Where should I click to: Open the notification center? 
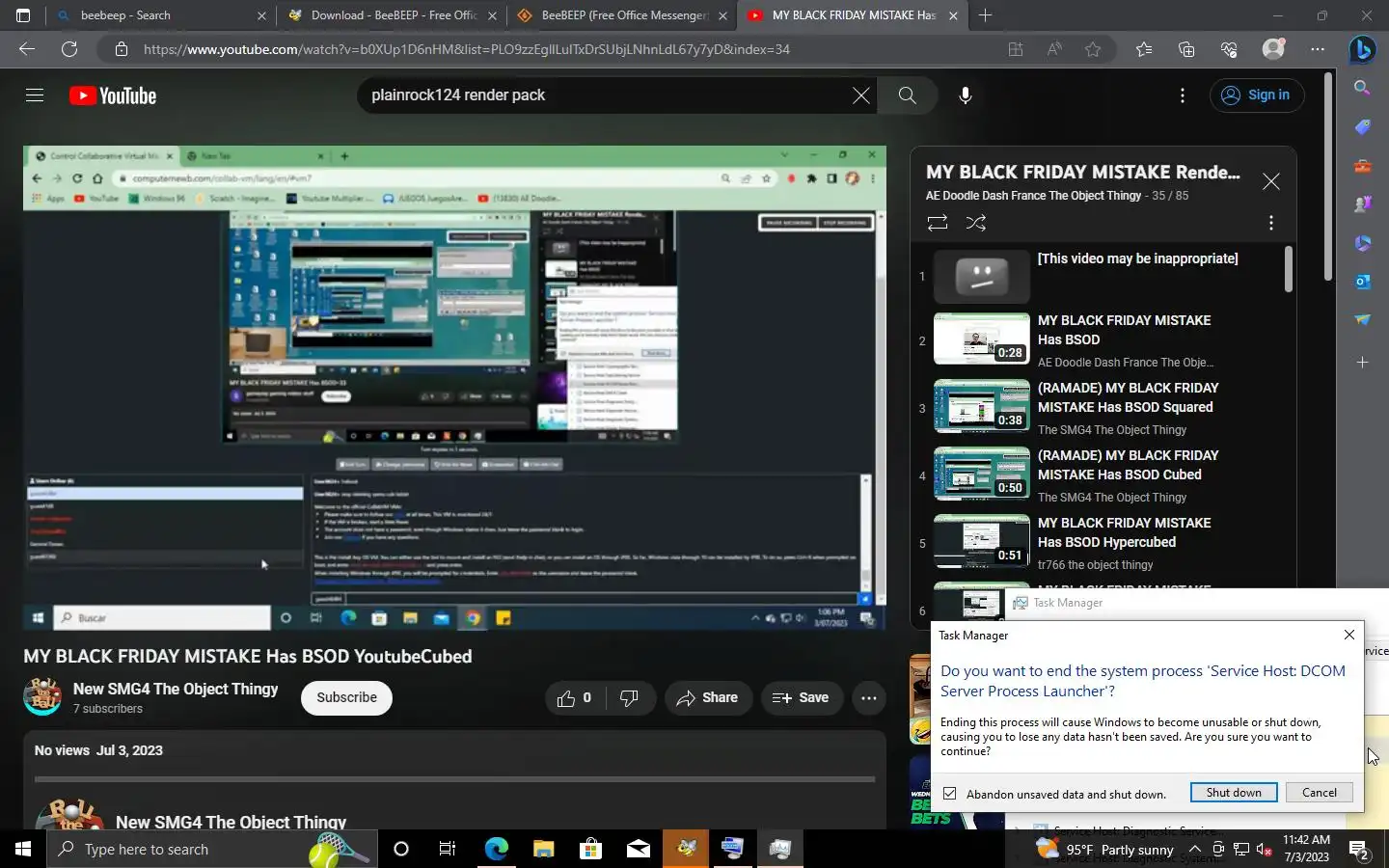(x=1359, y=850)
